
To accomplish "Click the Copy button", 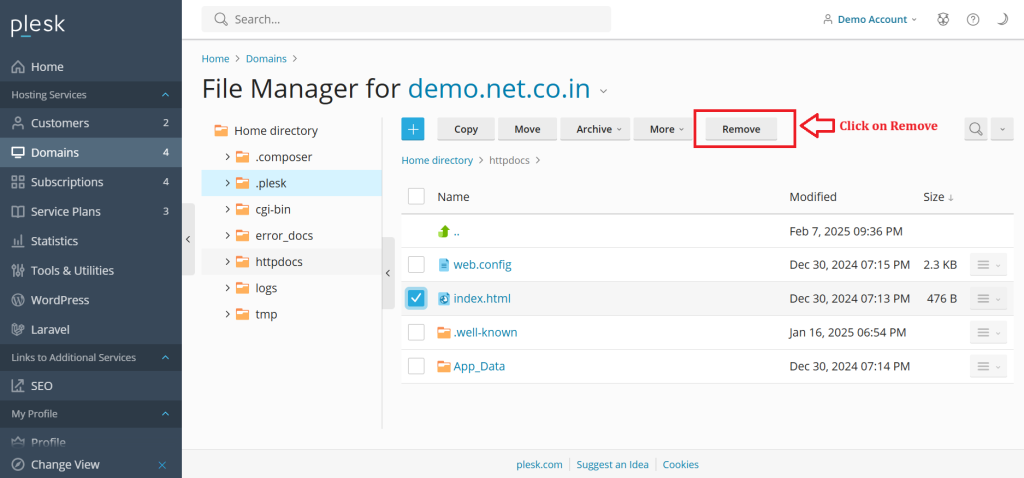I will coord(466,129).
